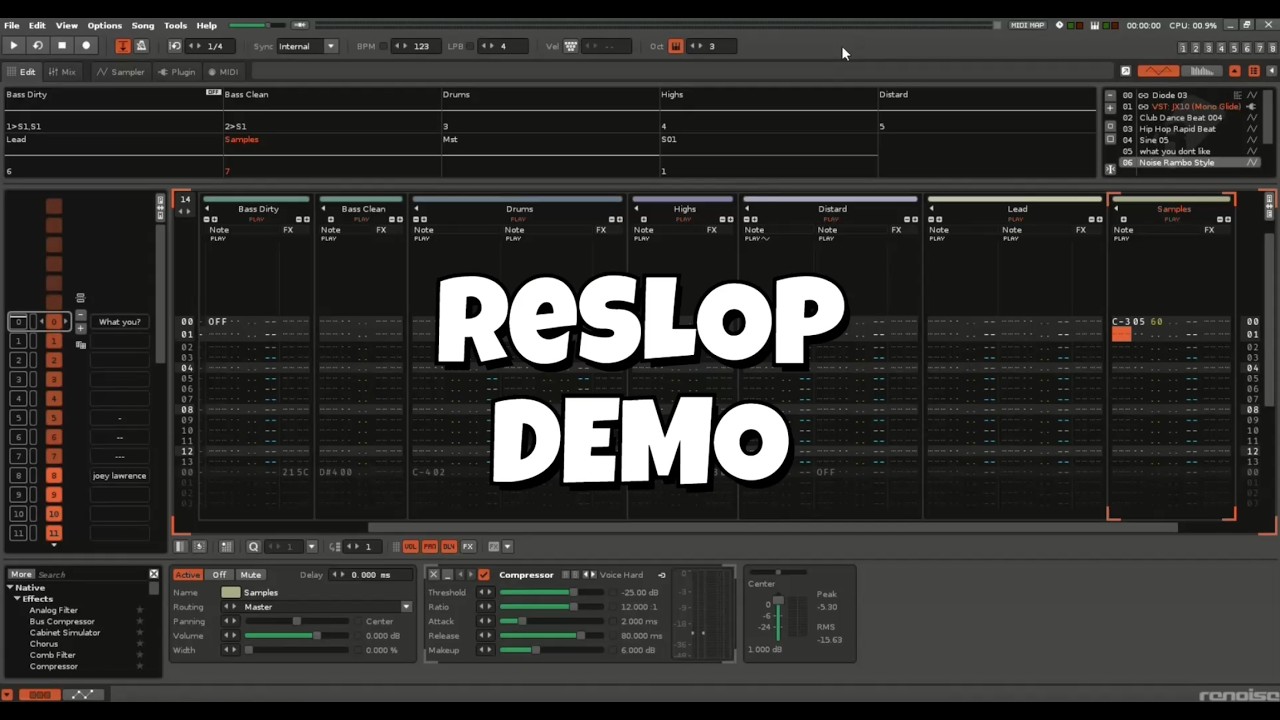Open the Tools menu
The height and width of the screenshot is (720, 1280).
pos(175,25)
